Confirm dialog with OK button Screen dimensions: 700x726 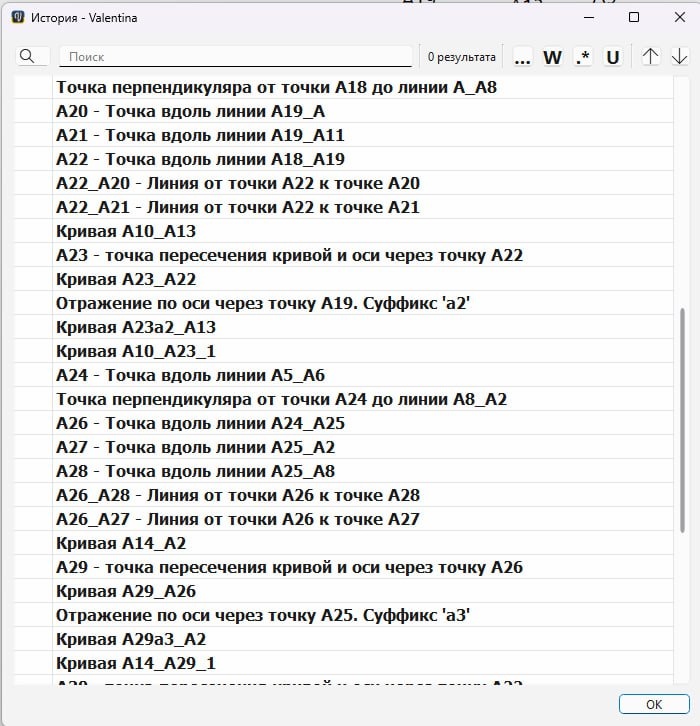coord(654,704)
